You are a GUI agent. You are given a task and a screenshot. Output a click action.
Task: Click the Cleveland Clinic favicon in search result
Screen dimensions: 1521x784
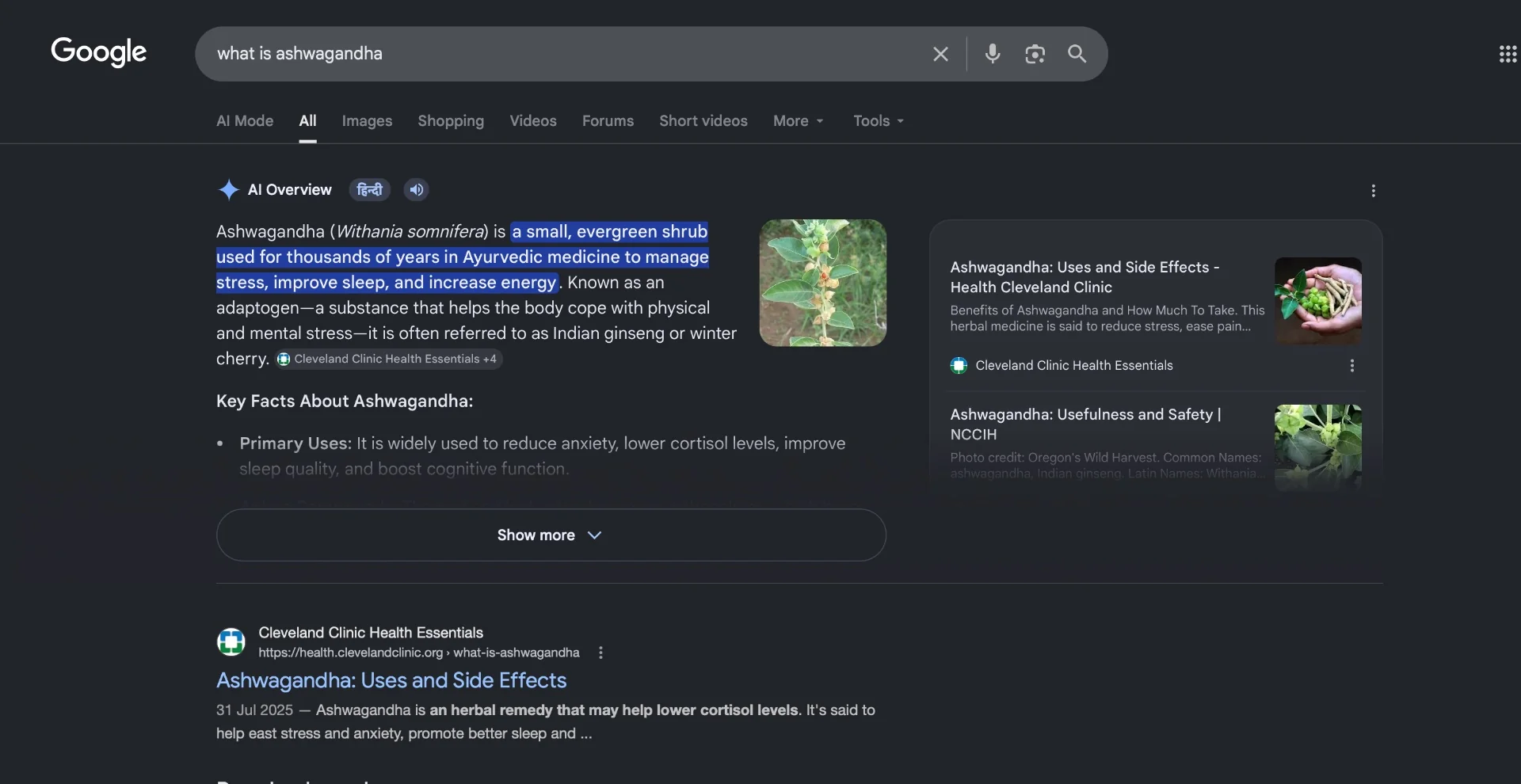pos(231,641)
